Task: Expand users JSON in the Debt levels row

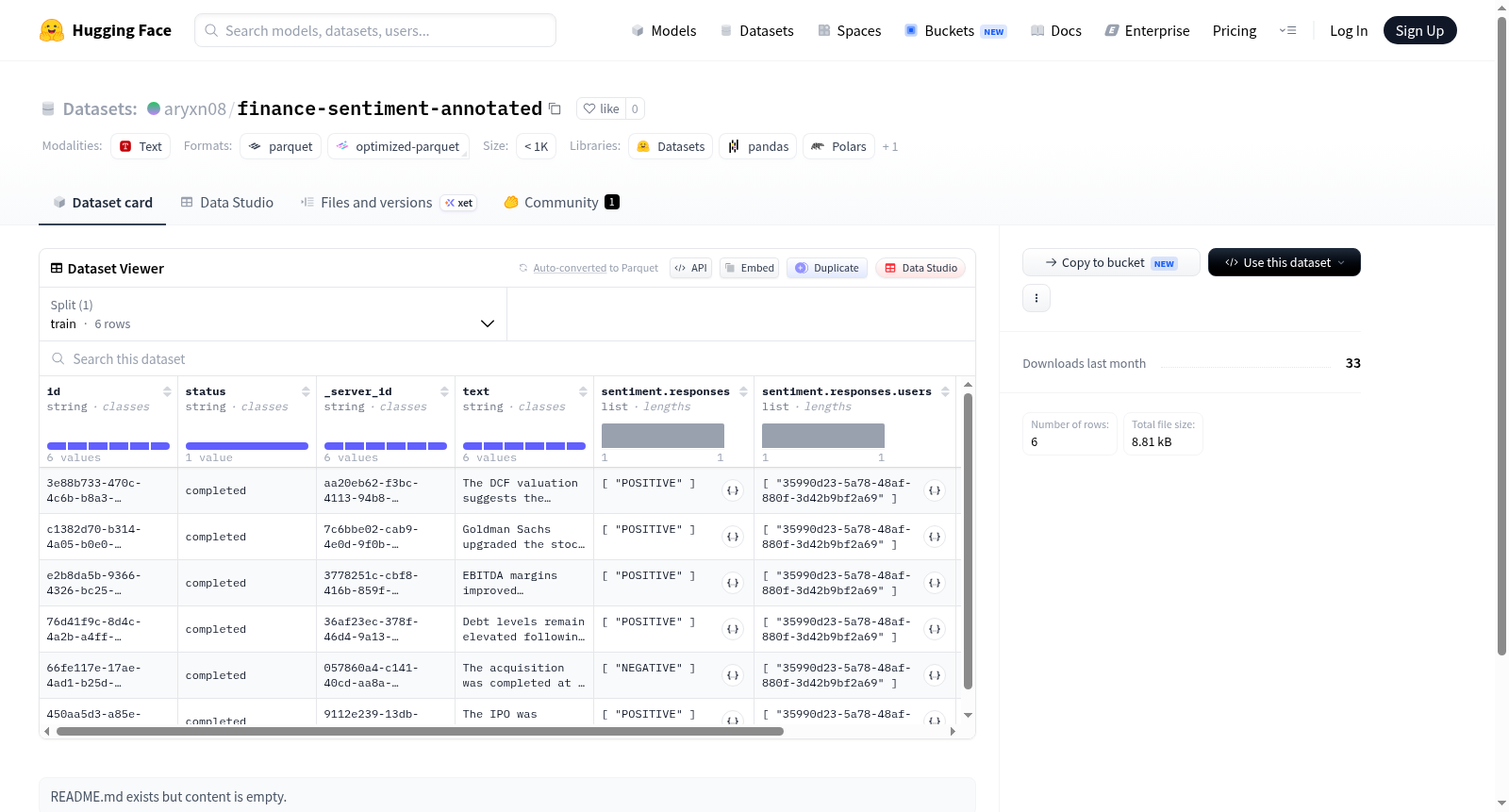Action: pyautogui.click(x=935, y=629)
